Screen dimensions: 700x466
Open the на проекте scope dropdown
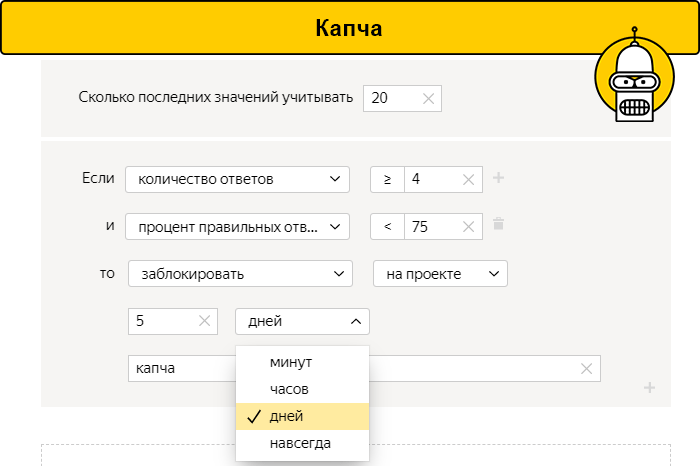440,274
